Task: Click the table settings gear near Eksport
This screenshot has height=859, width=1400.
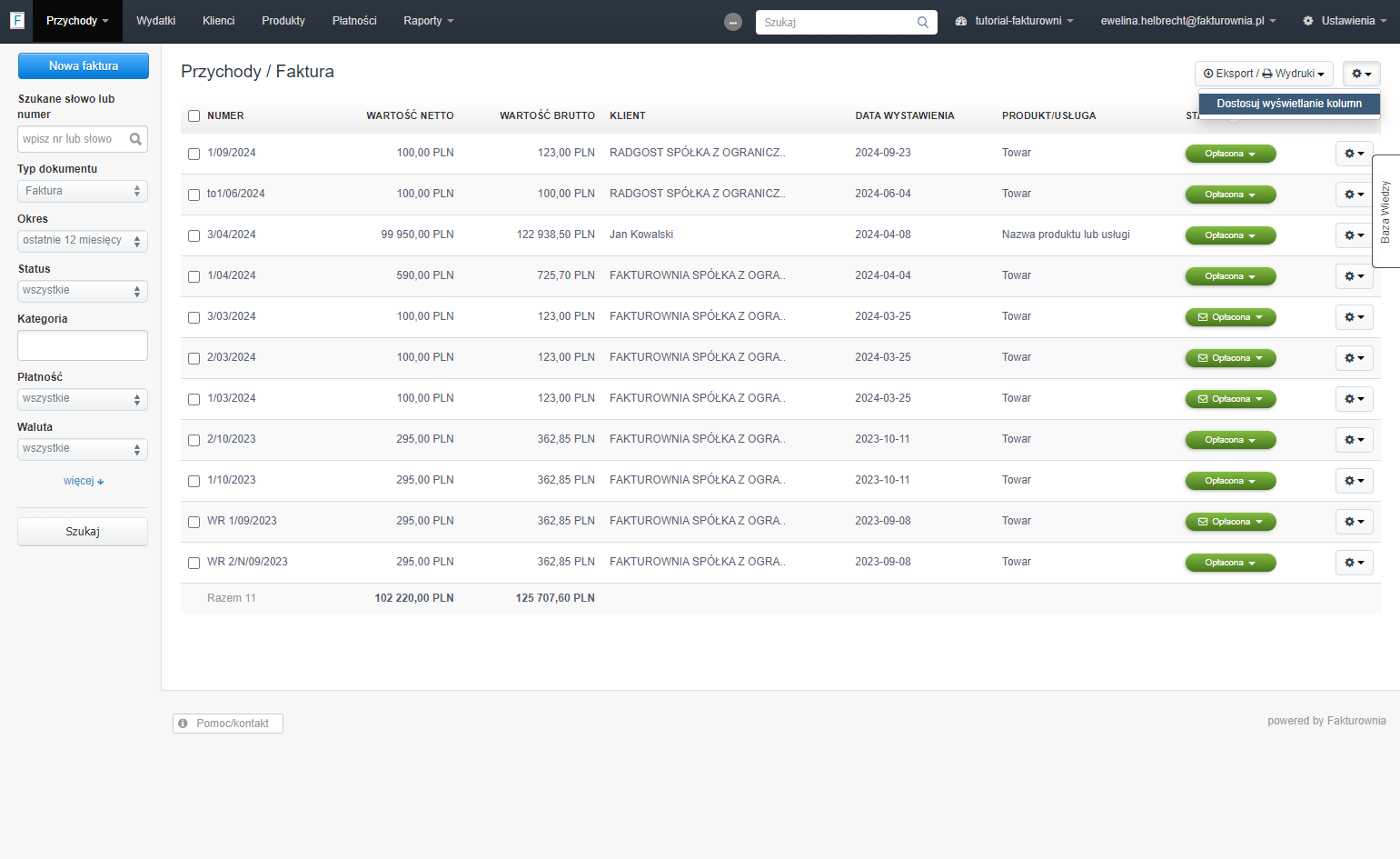Action: click(1361, 74)
